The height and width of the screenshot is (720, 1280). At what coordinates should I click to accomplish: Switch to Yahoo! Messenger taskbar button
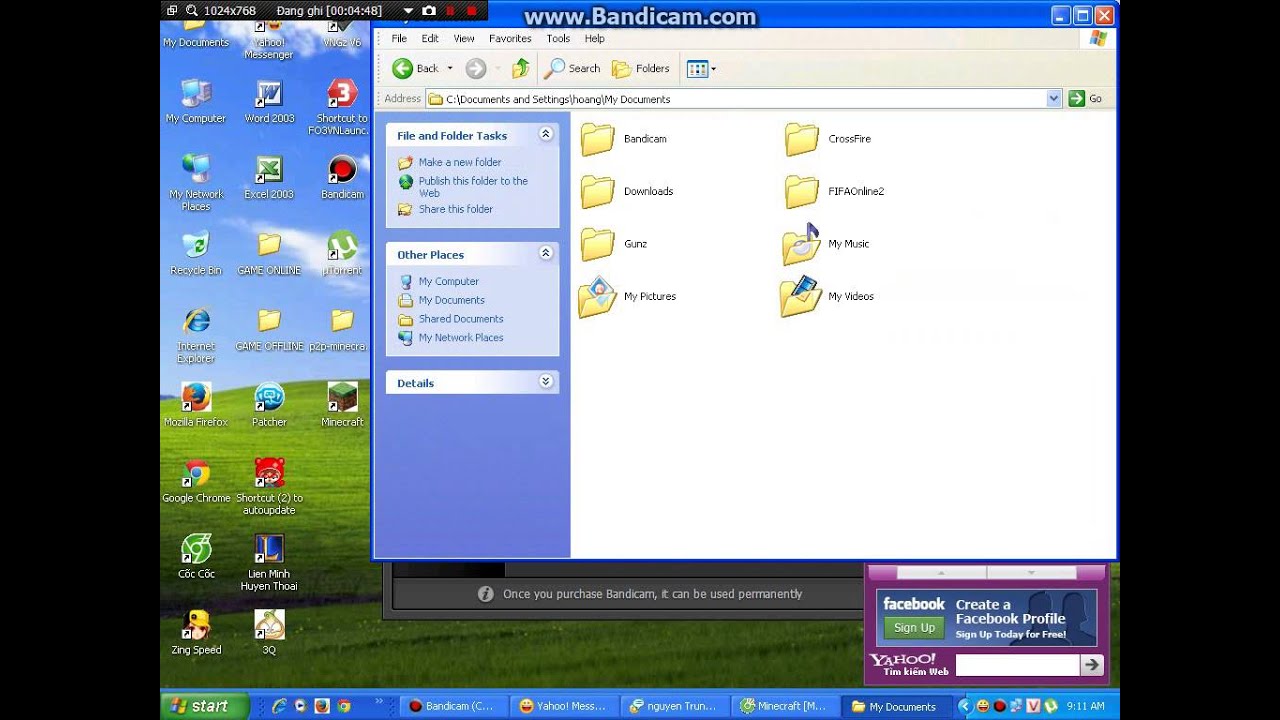pos(563,706)
